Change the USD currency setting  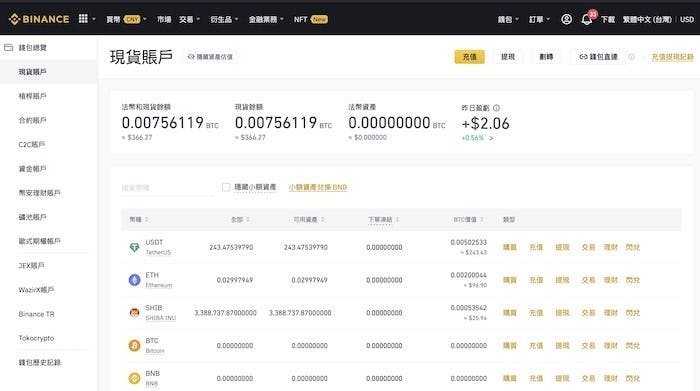(687, 19)
